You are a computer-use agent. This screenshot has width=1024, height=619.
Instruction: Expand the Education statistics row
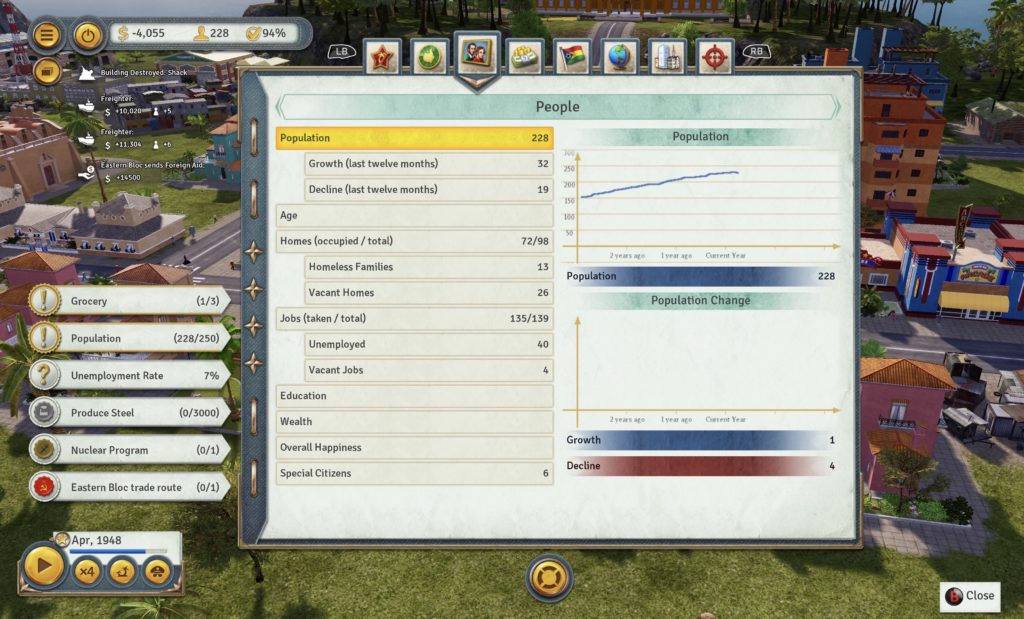tap(414, 396)
